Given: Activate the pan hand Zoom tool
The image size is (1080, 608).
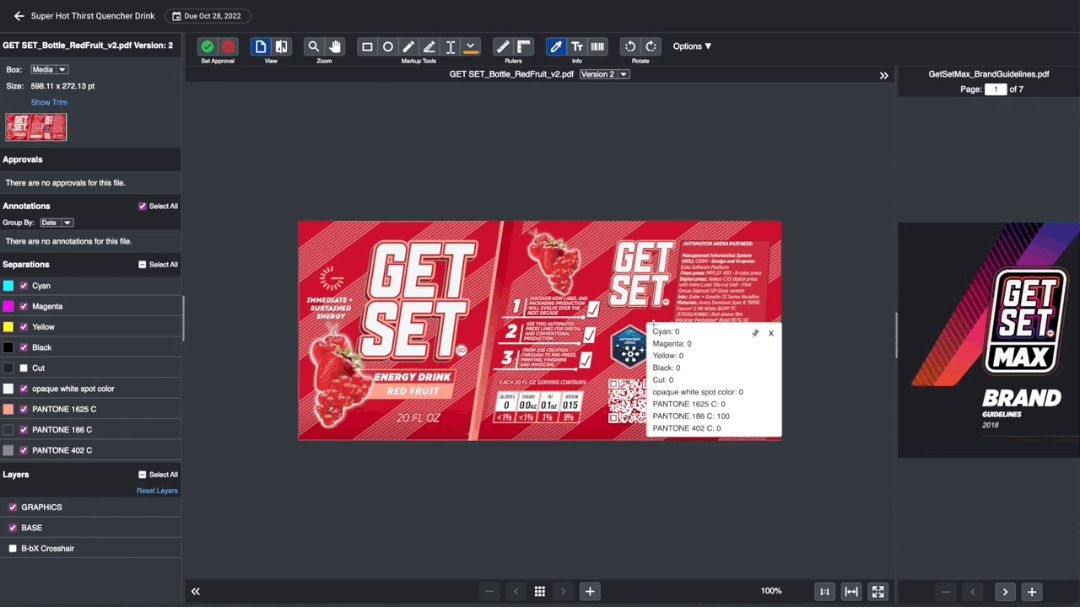Looking at the screenshot, I should pyautogui.click(x=334, y=46).
